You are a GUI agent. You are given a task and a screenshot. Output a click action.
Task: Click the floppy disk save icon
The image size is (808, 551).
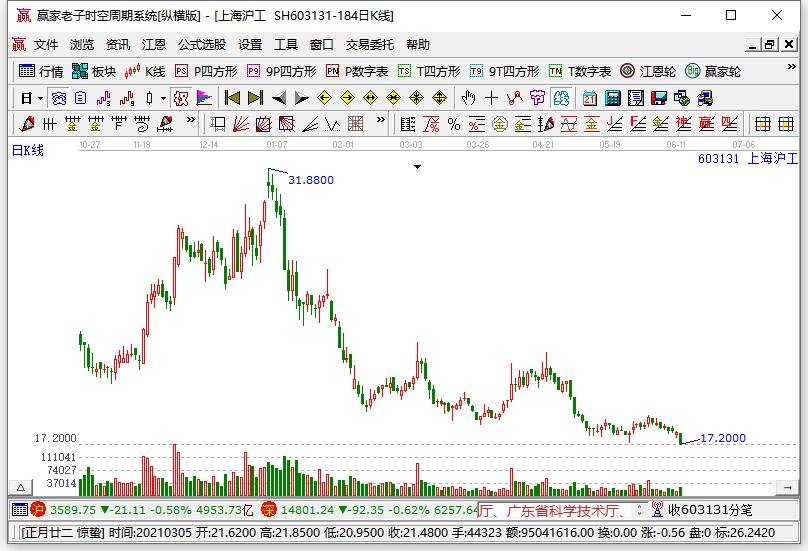pyautogui.click(x=659, y=98)
